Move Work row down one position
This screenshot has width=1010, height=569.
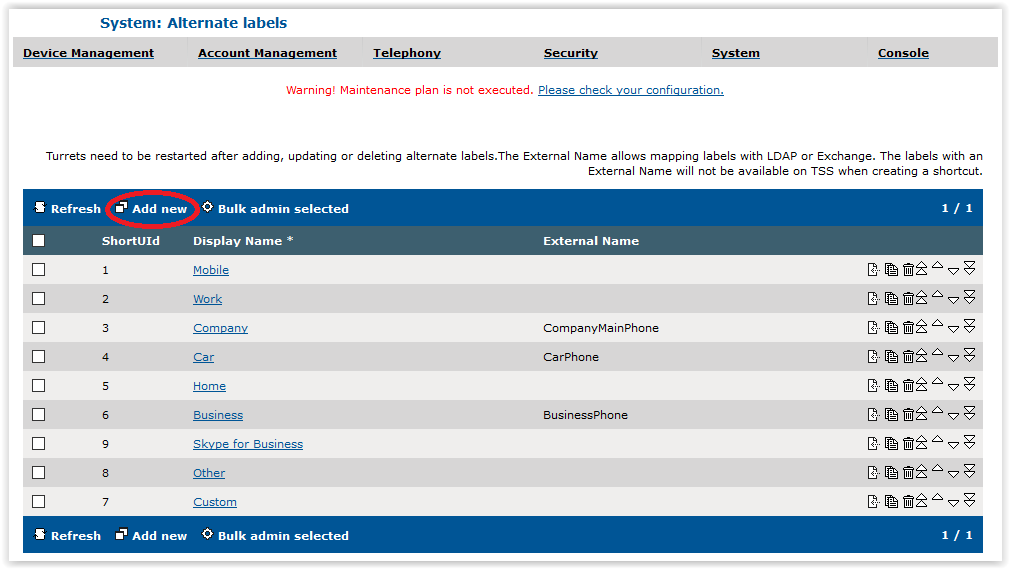[953, 300]
